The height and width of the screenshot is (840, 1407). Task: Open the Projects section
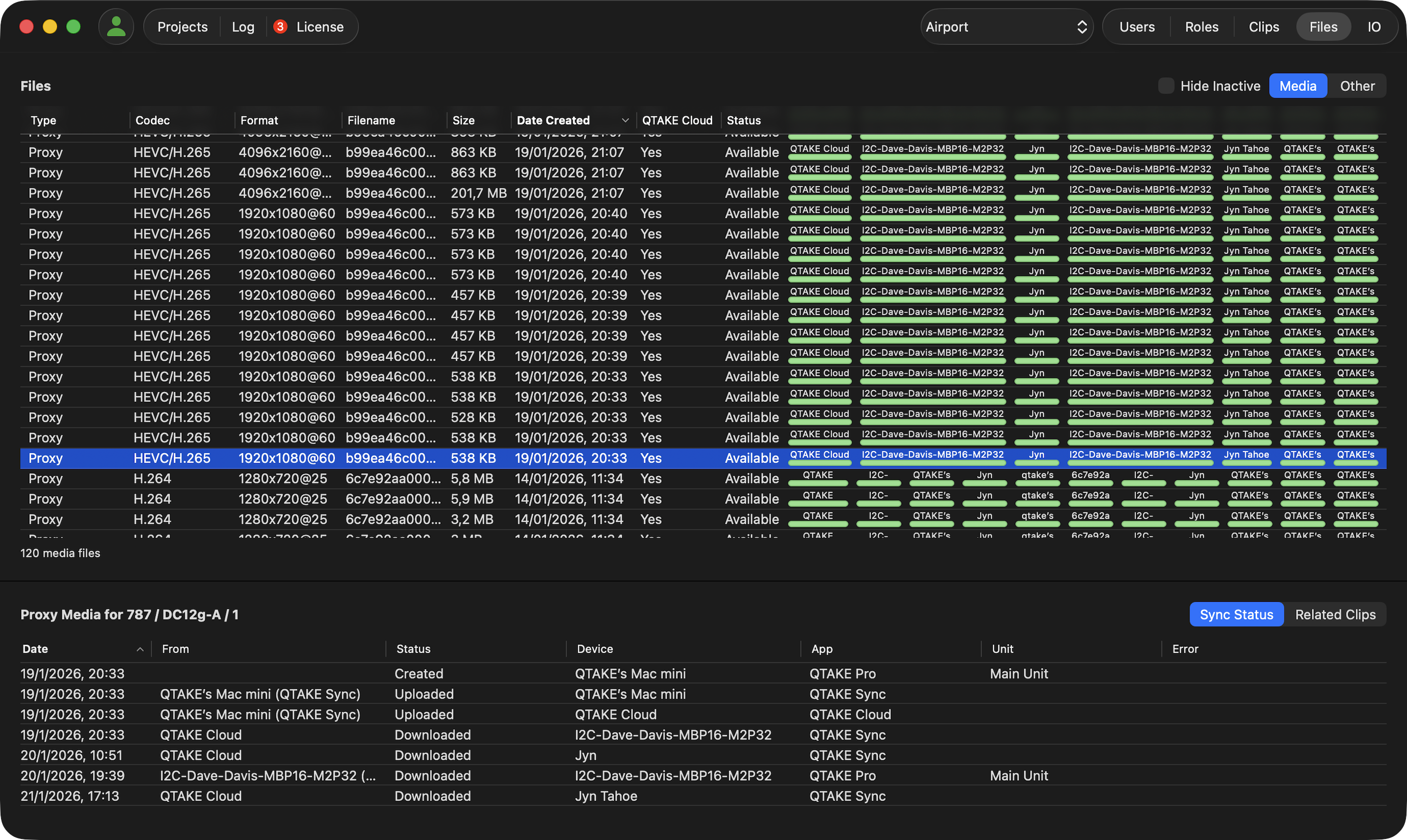(x=182, y=27)
